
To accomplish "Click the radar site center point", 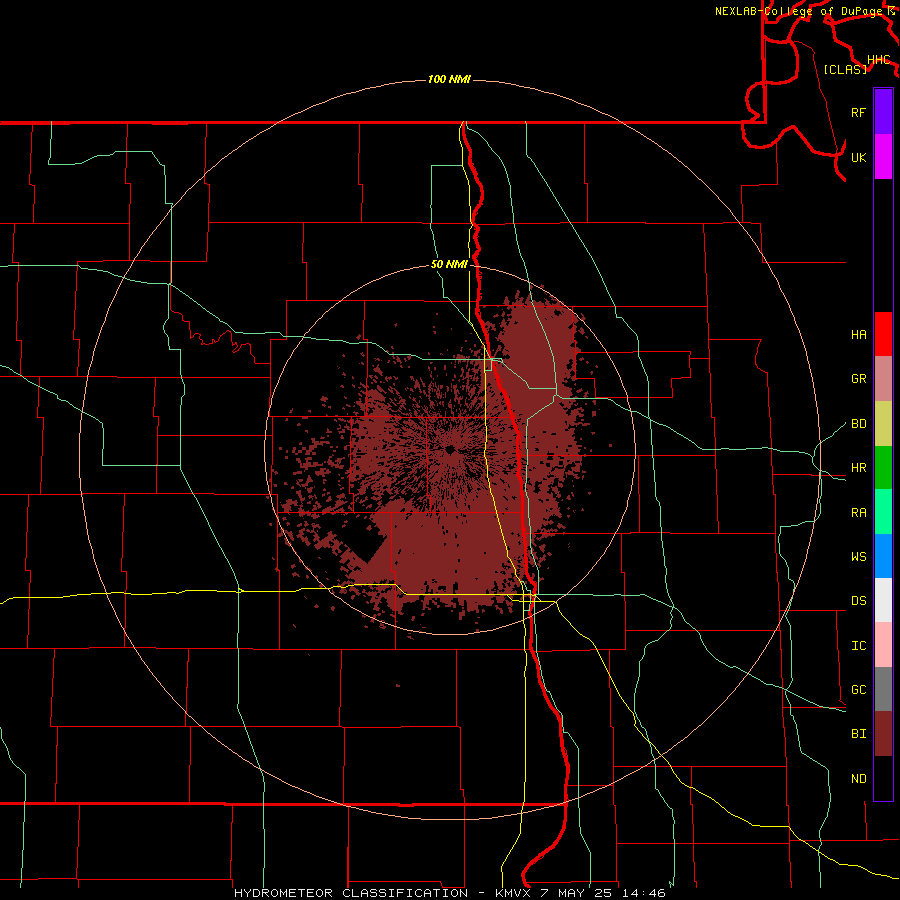I will point(451,449).
